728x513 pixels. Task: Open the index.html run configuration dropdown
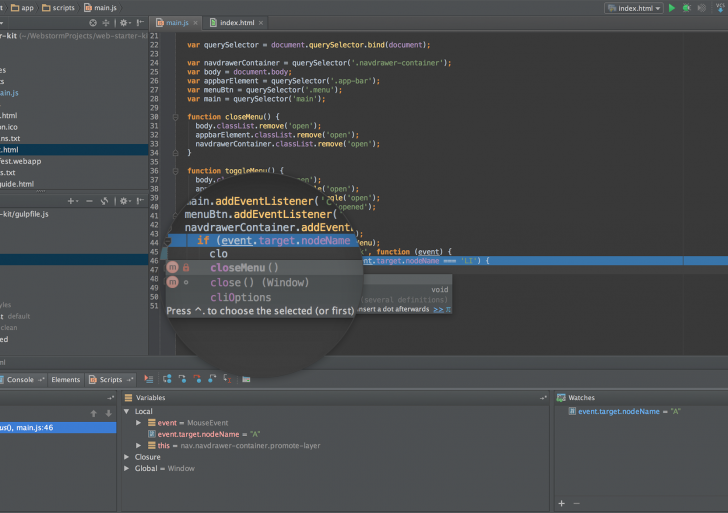click(x=634, y=7)
